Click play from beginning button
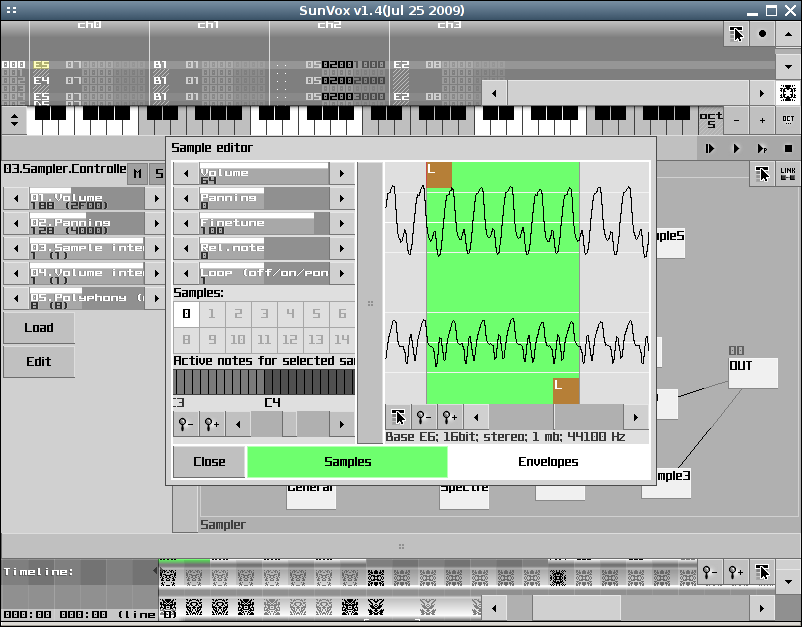802x627 pixels. point(710,149)
